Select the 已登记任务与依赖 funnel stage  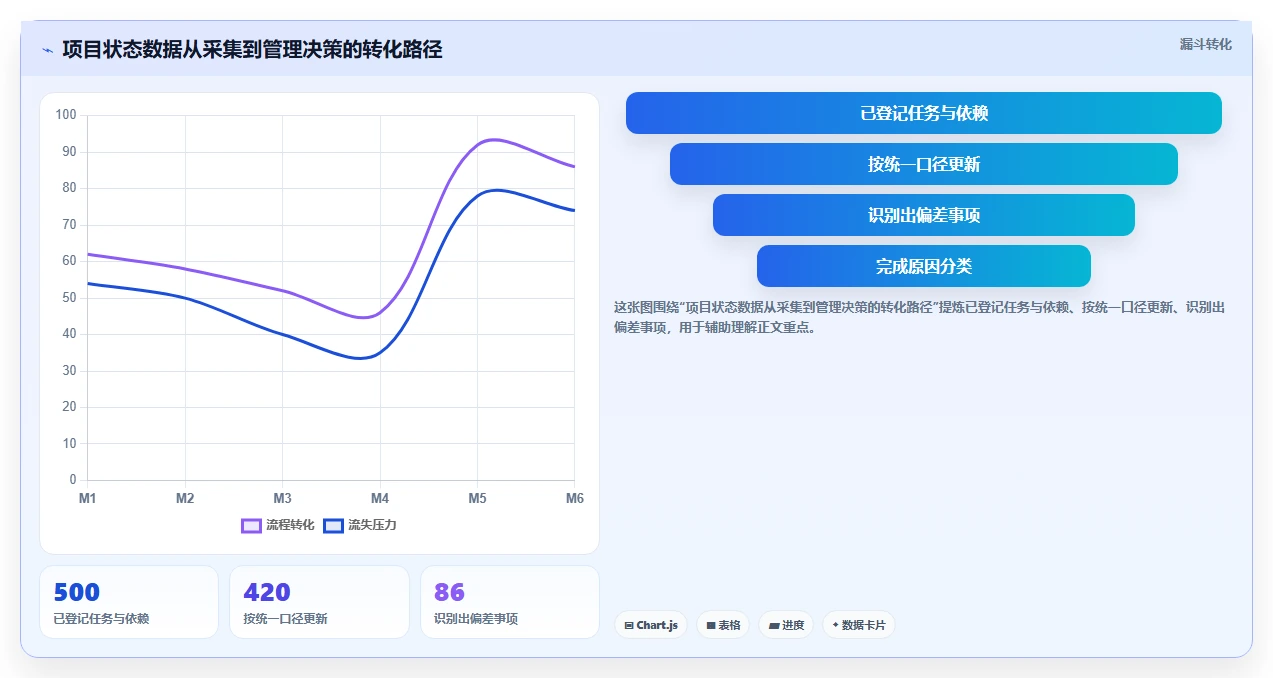point(924,113)
